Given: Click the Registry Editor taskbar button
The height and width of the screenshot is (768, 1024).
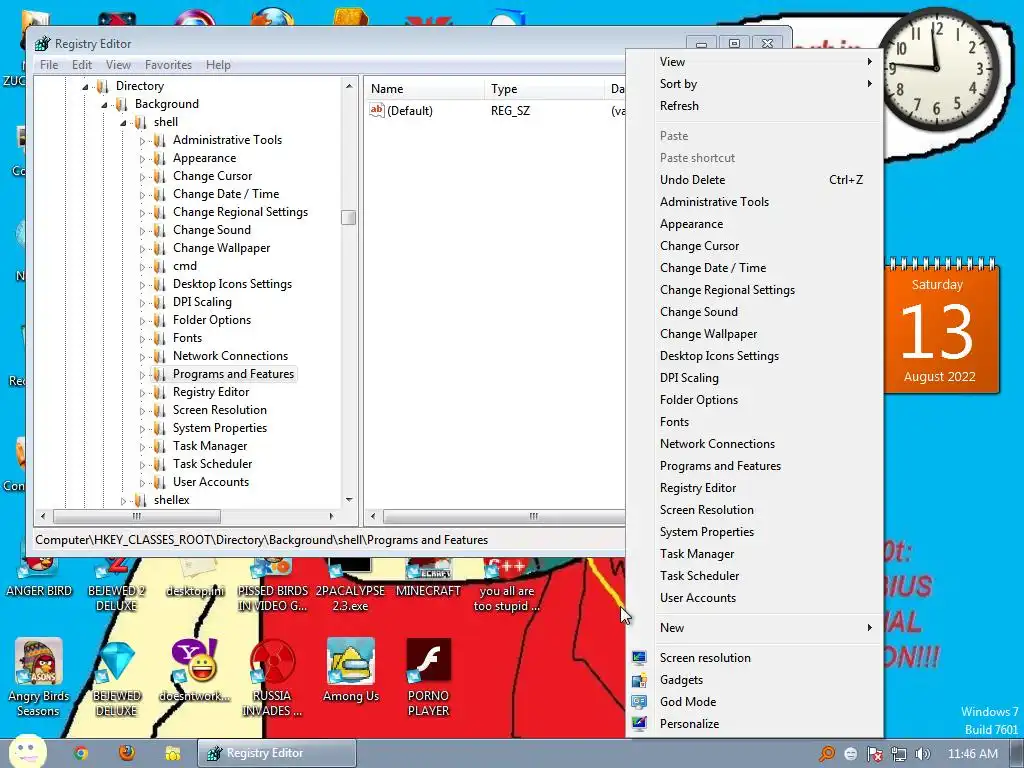Looking at the screenshot, I should pyautogui.click(x=277, y=753).
